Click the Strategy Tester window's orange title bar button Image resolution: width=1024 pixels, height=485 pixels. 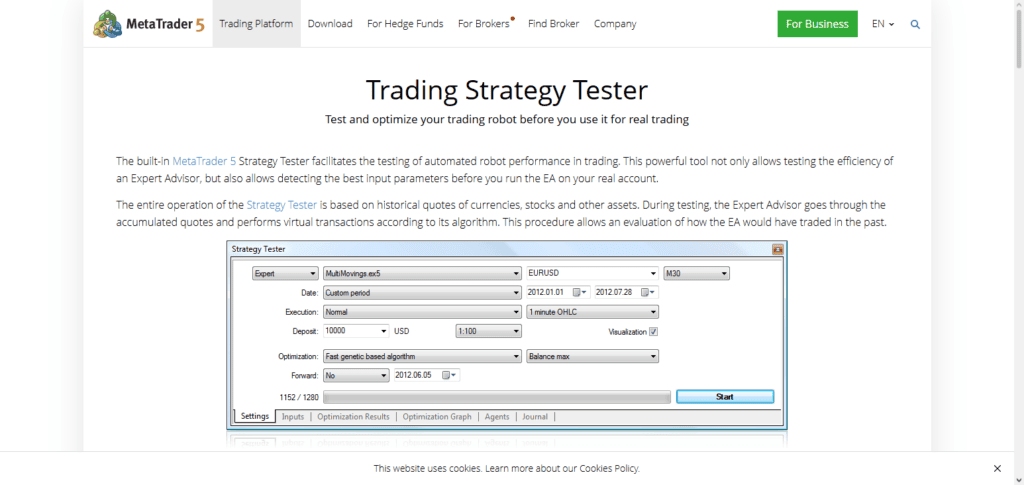tap(777, 249)
